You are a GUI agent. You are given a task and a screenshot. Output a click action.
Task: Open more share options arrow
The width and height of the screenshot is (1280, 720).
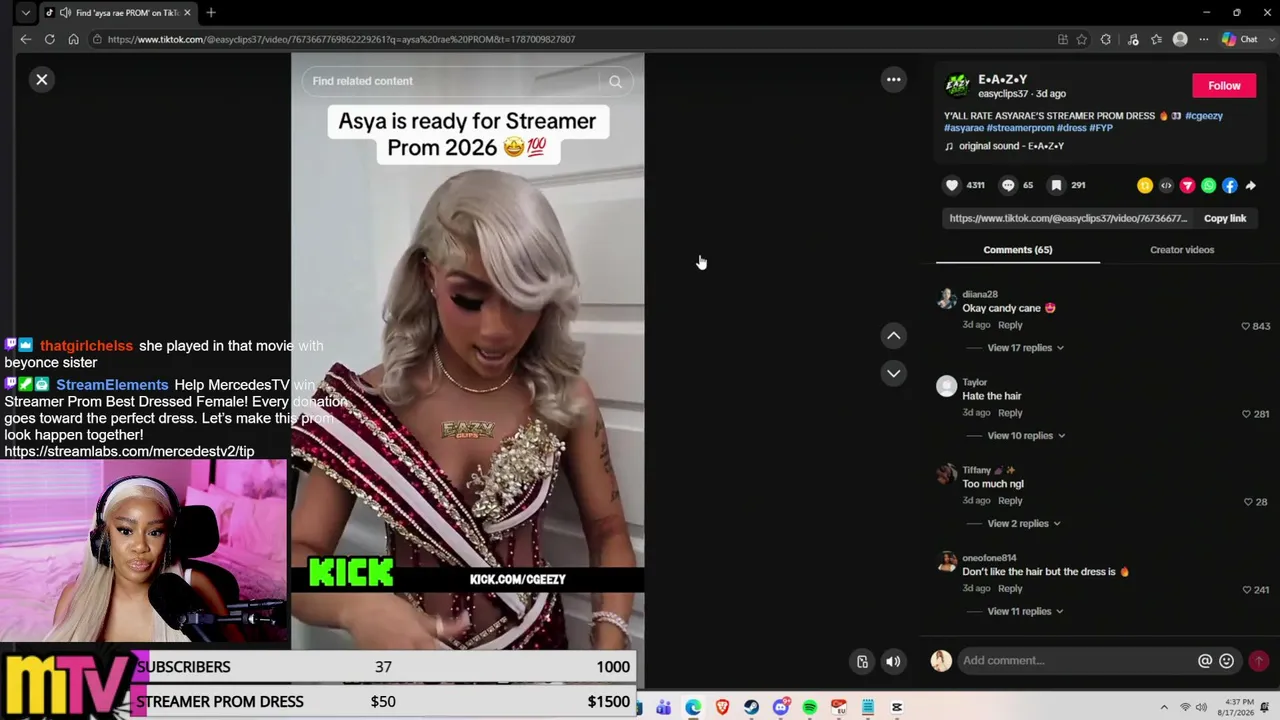pos(1250,185)
